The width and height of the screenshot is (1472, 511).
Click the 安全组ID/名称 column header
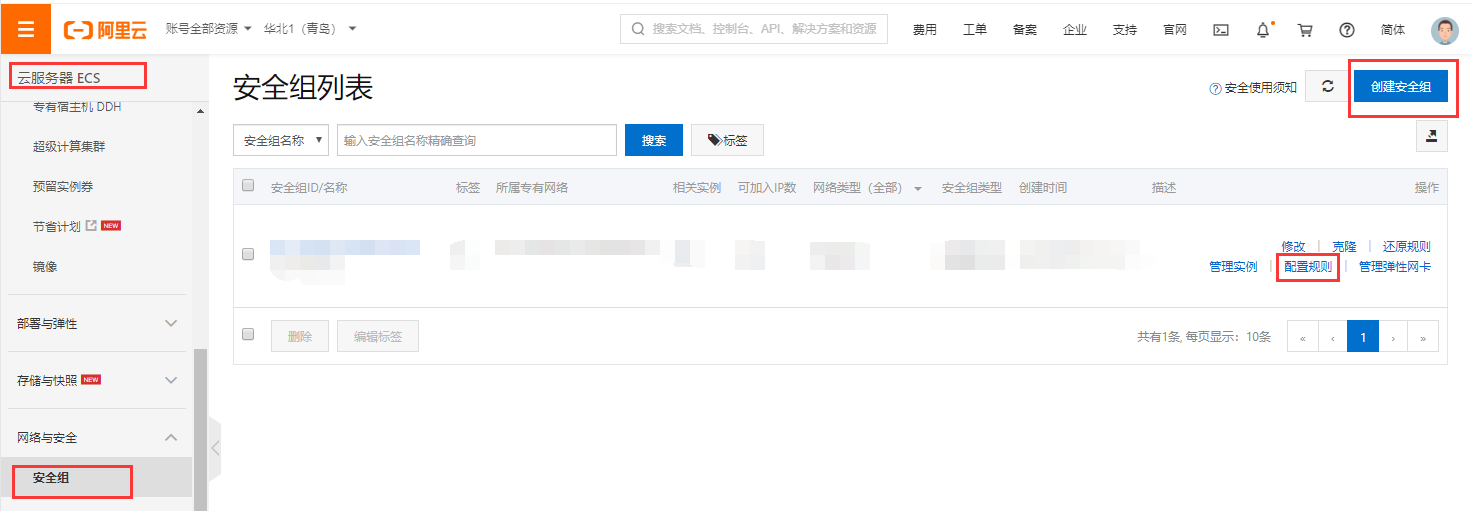point(309,187)
